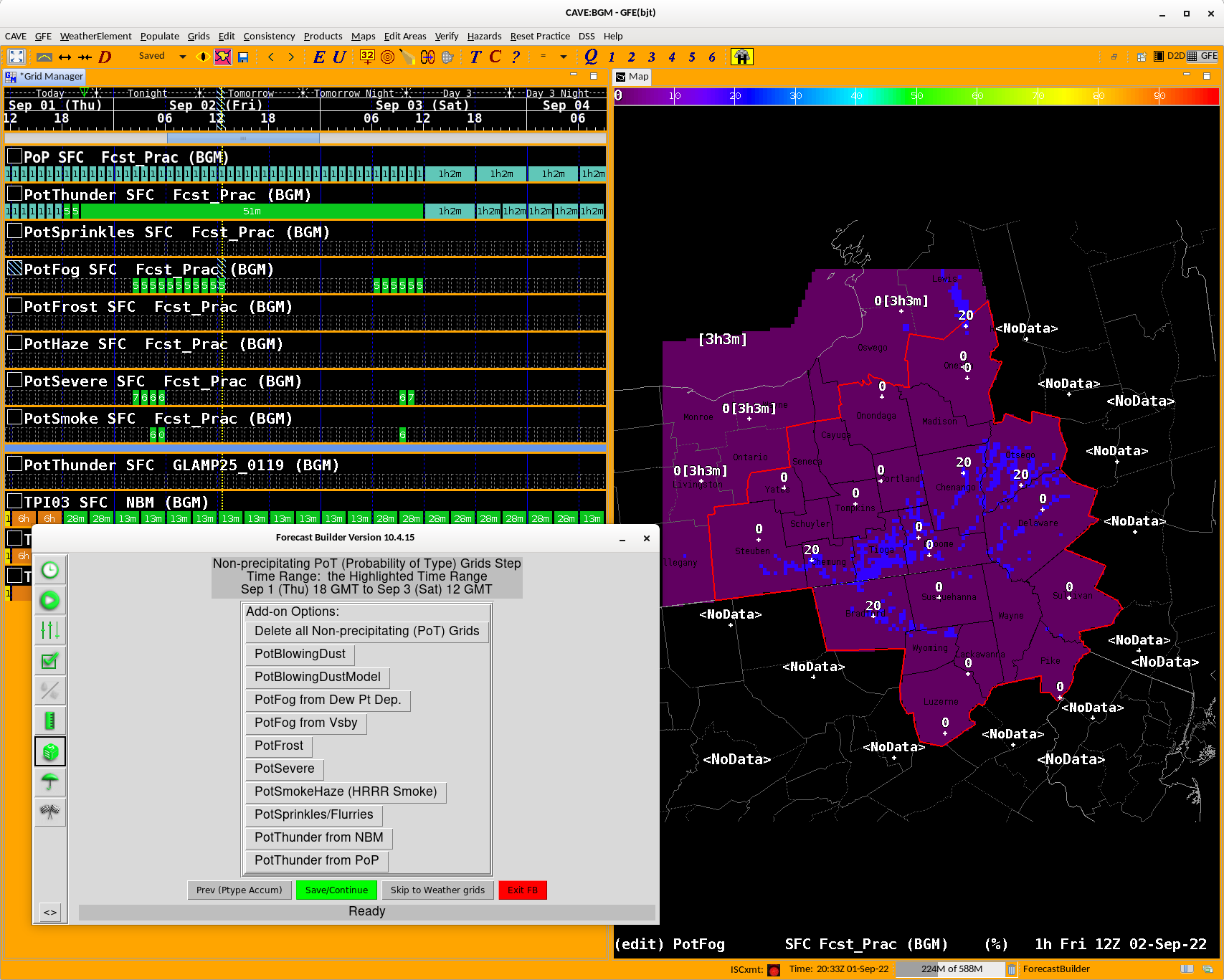Click the red question mark icon
This screenshot has height=980, width=1224.
pos(516,57)
